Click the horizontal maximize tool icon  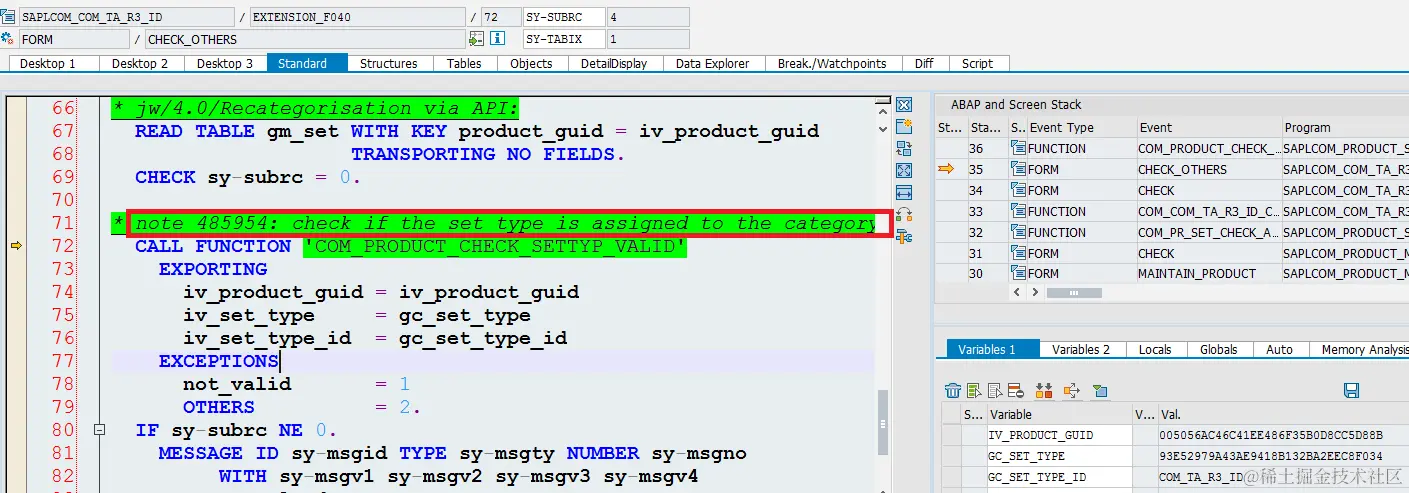[904, 192]
